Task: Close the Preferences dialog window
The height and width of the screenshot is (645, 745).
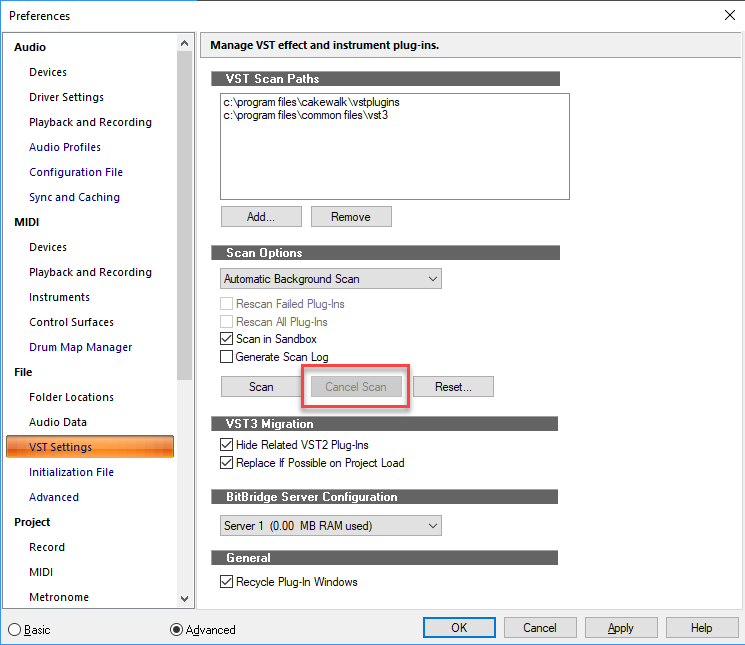Action: tap(727, 14)
